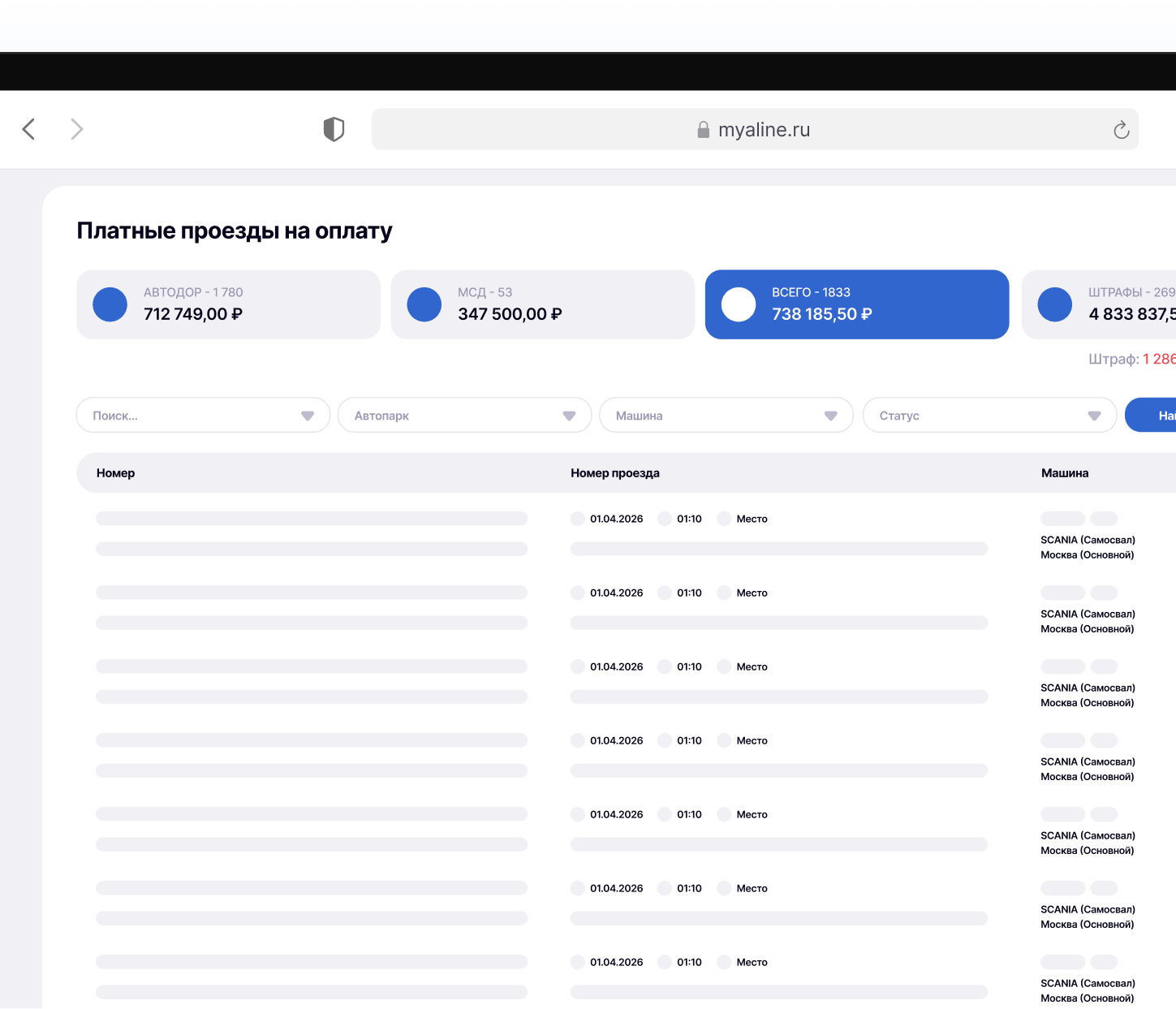Click the lock icon beside myaline.ru
The height and width of the screenshot is (1009, 1176).
point(704,130)
